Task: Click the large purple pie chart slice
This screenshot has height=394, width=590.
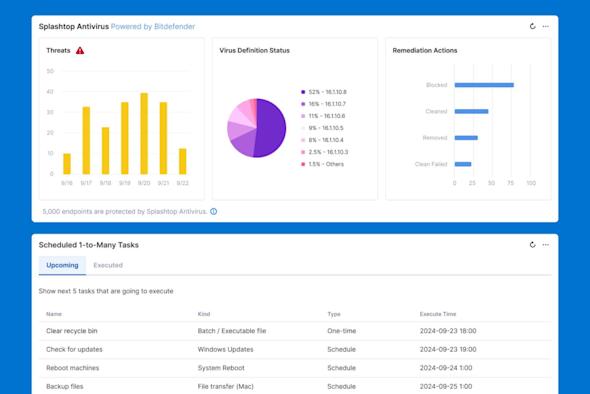Action: pos(271,128)
